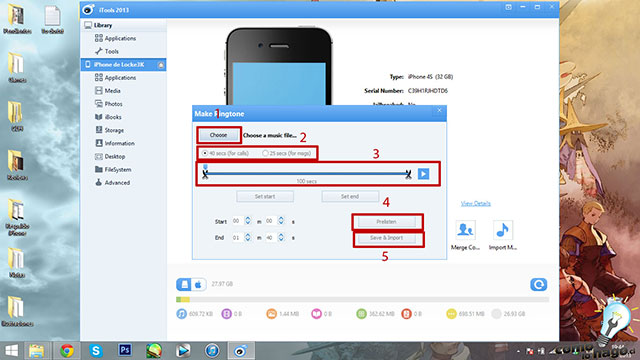Click the Set start button
The height and width of the screenshot is (360, 640).
265,196
